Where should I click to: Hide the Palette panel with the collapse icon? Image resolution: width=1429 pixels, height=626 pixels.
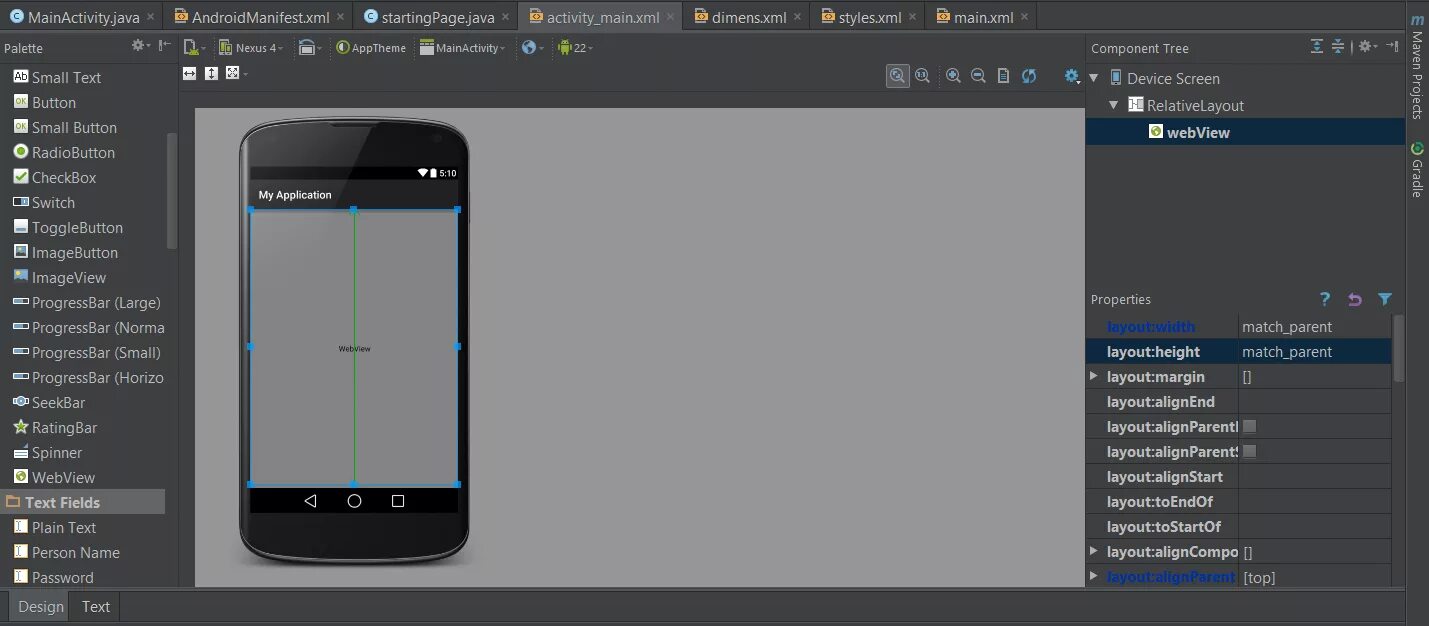click(x=165, y=46)
